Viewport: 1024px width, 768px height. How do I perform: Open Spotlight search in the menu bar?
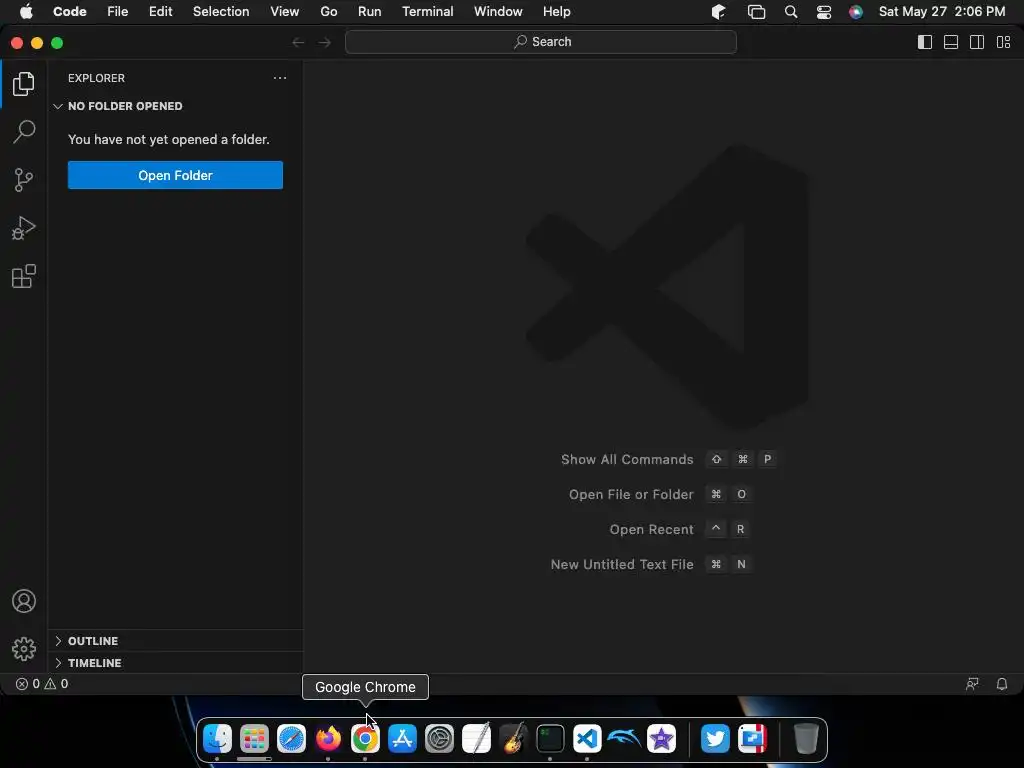(791, 12)
